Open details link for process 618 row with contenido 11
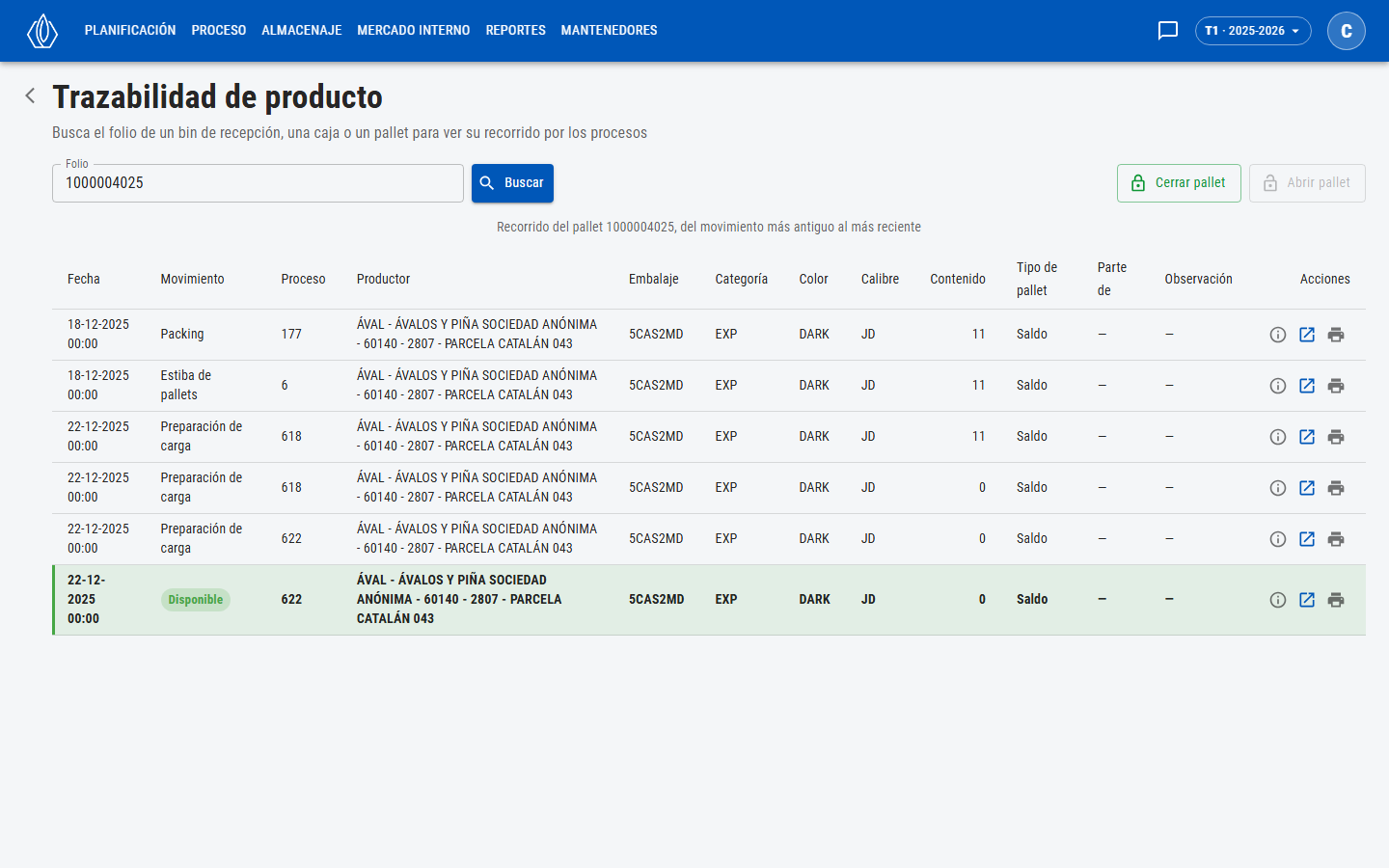This screenshot has width=1389, height=868. pos(1307,437)
